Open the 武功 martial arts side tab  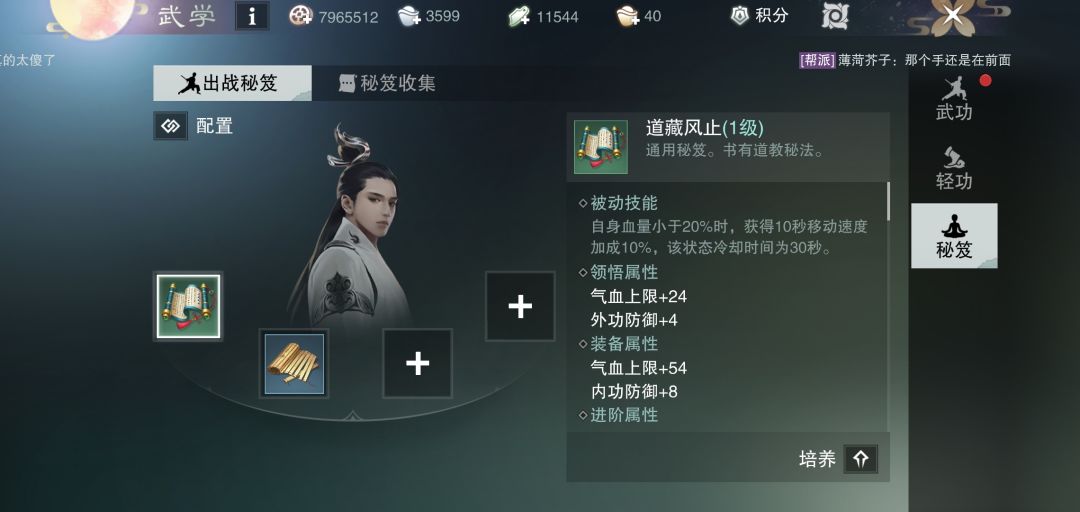pos(954,99)
